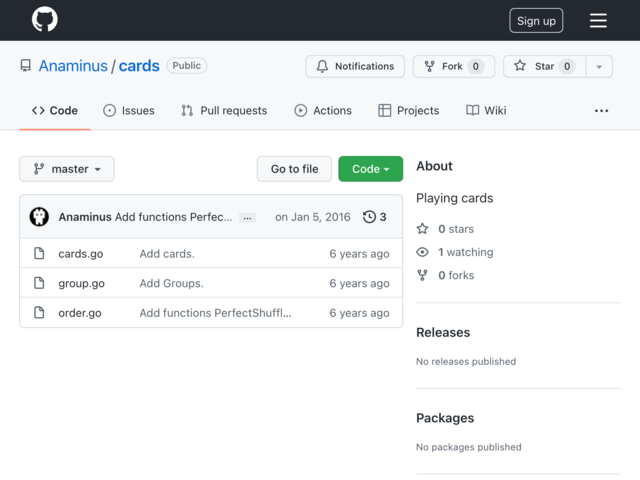Image resolution: width=640 pixels, height=480 pixels.
Task: Click the 'No packages published' text
Action: click(x=469, y=447)
